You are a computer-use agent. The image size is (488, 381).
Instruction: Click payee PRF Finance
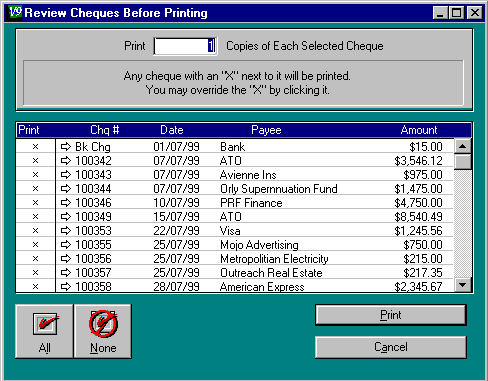click(251, 203)
